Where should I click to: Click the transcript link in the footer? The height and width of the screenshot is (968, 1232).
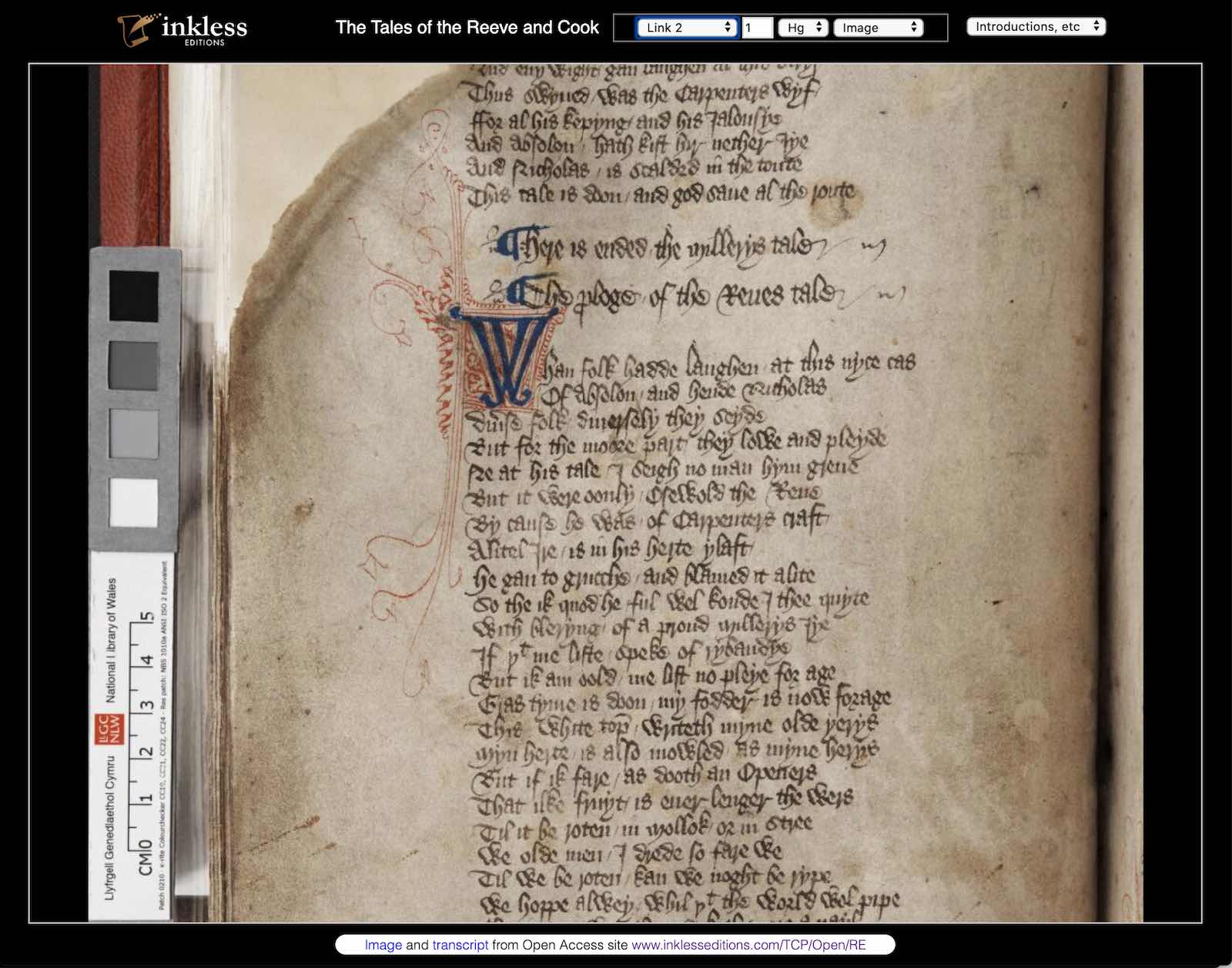point(460,945)
